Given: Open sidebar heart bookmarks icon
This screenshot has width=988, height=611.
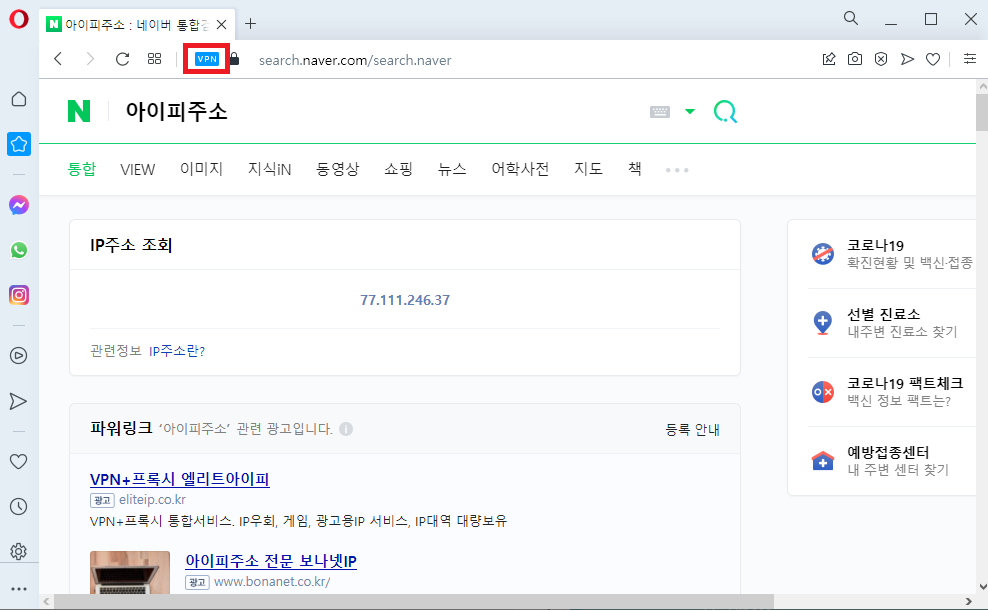Looking at the screenshot, I should (x=19, y=462).
